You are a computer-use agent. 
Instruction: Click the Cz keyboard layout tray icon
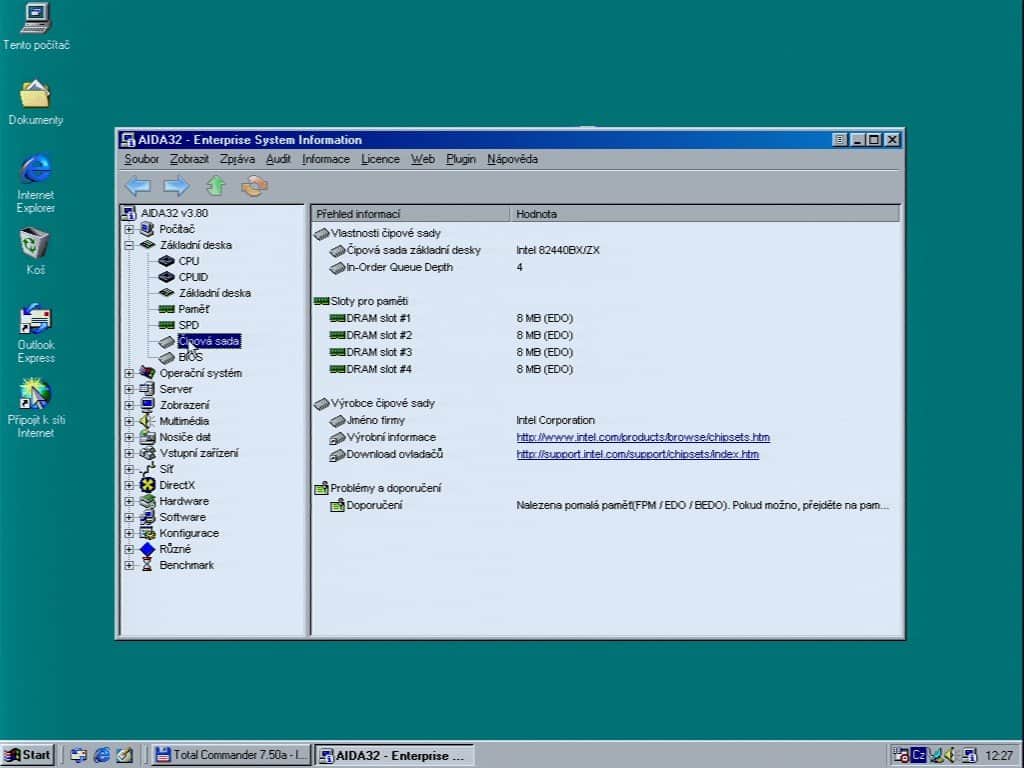pos(919,755)
